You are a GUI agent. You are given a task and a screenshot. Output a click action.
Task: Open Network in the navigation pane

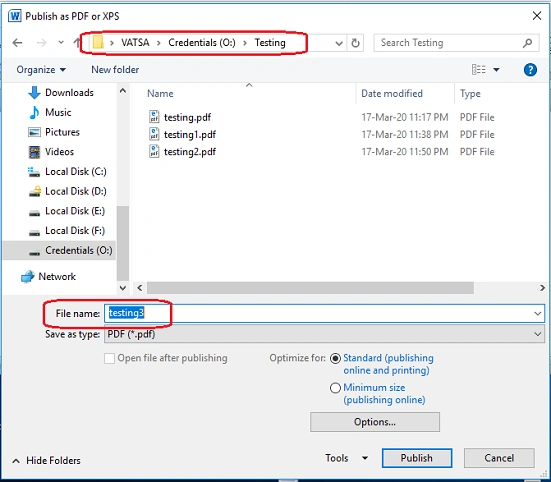(x=48, y=276)
